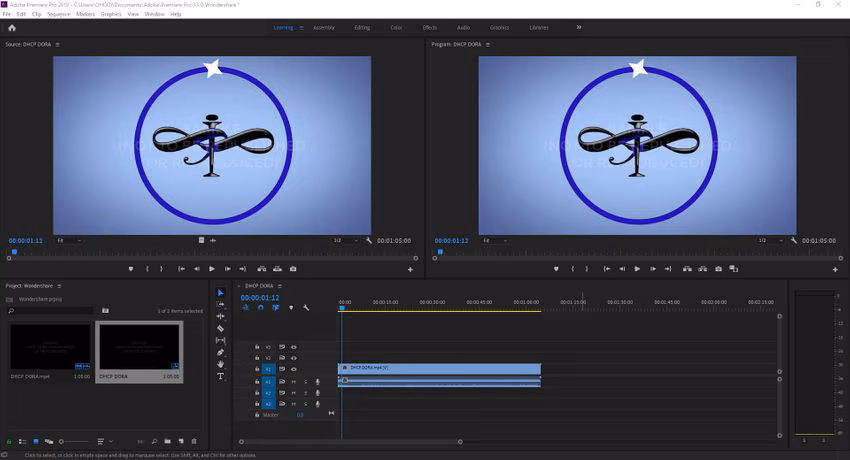850x460 pixels.
Task: Toggle lock on V1 track
Action: (257, 369)
